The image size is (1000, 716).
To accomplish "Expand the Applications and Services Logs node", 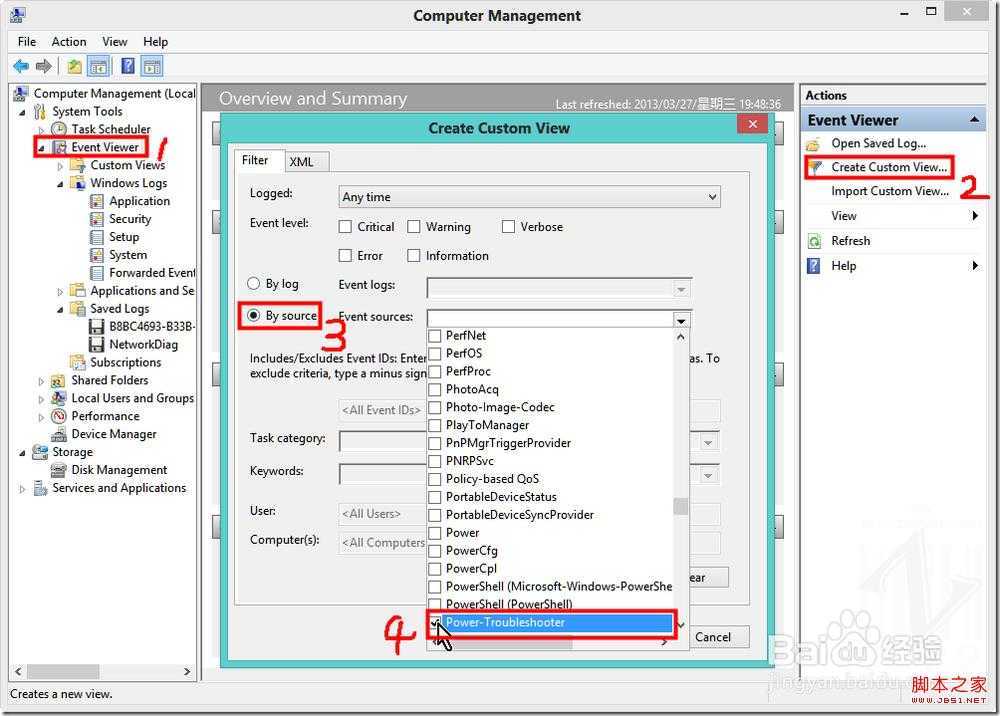I will point(61,291).
